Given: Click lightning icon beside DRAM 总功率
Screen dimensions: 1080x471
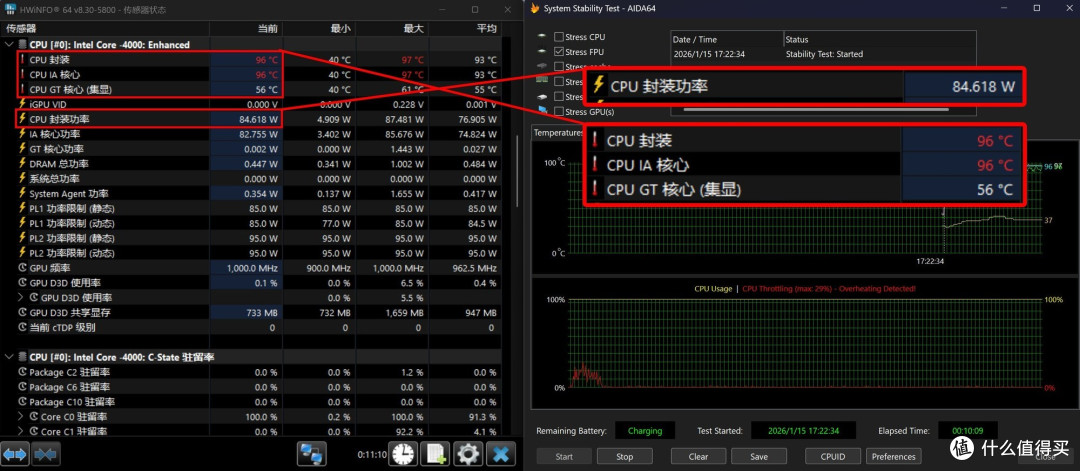Looking at the screenshot, I should pyautogui.click(x=22, y=164).
